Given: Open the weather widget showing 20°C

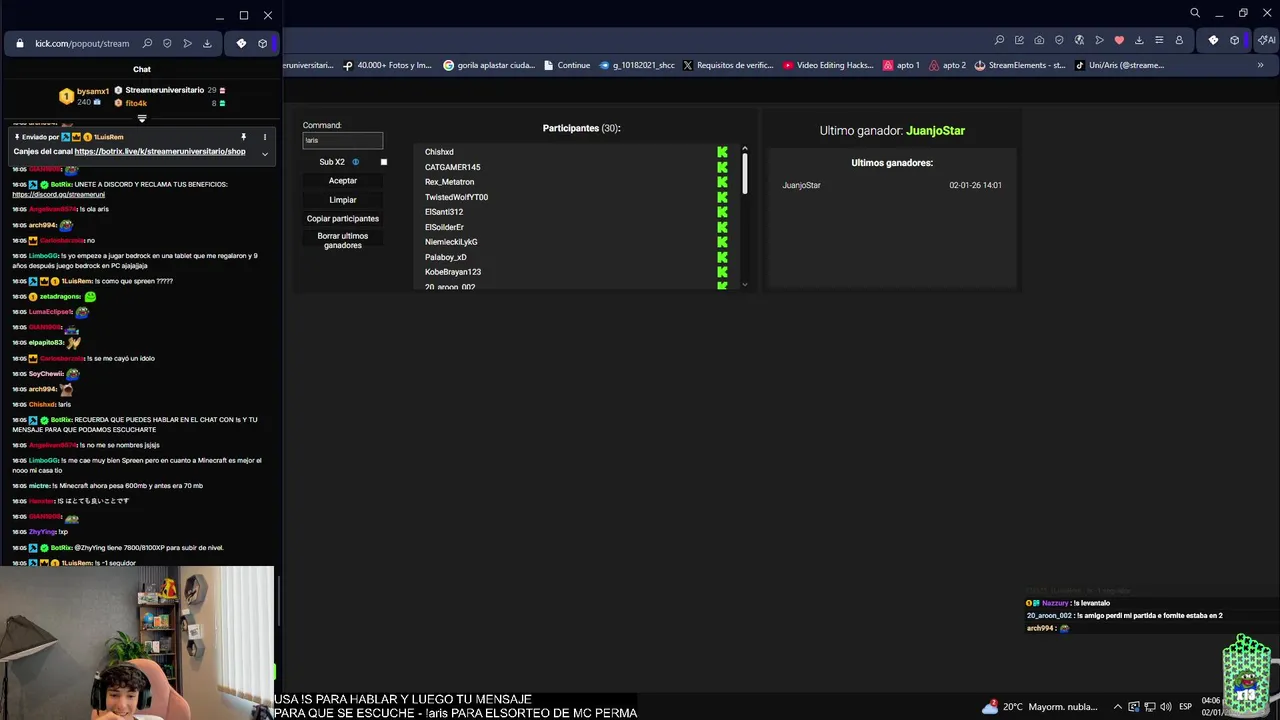Looking at the screenshot, I should click(1038, 707).
